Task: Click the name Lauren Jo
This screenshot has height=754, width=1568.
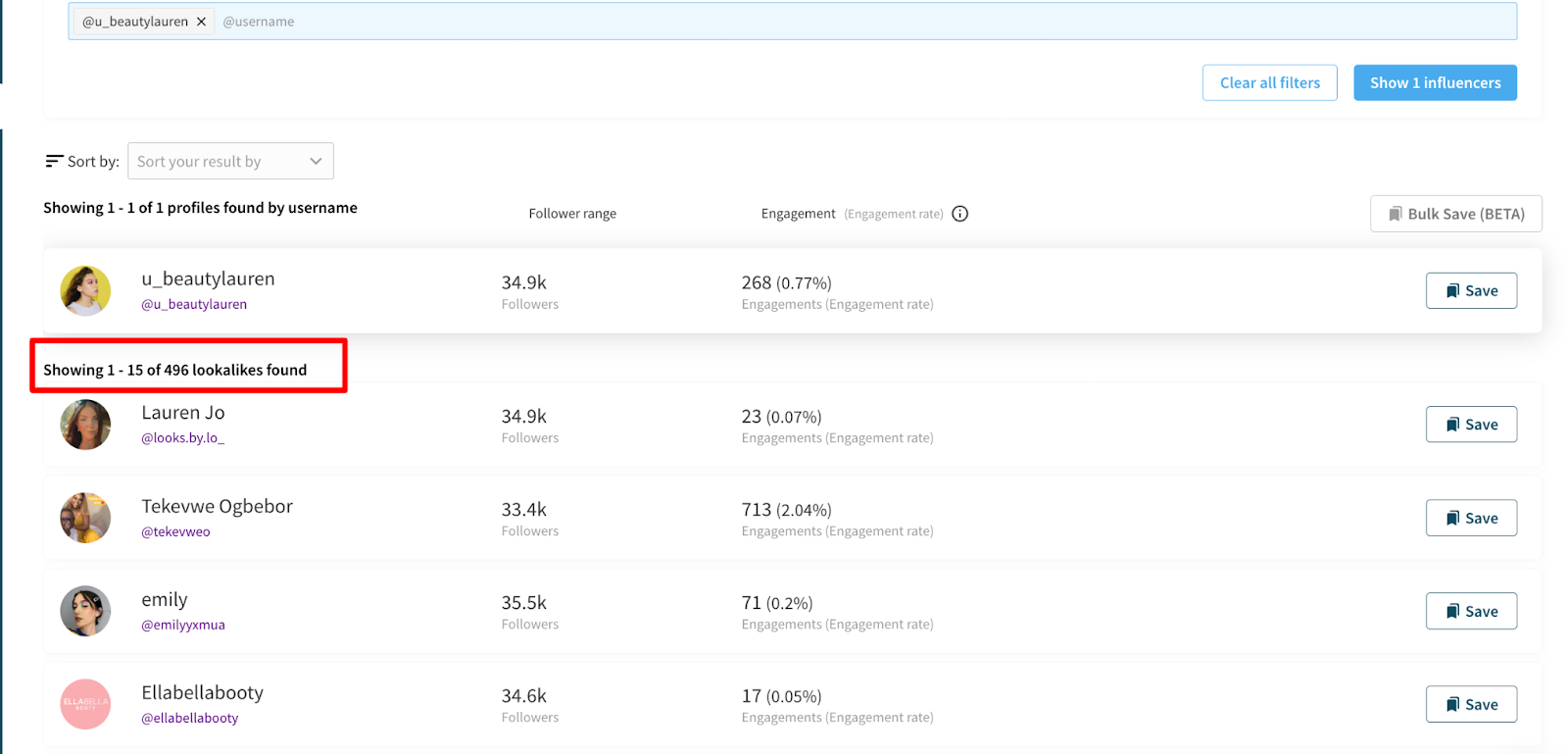Action: tap(183, 413)
